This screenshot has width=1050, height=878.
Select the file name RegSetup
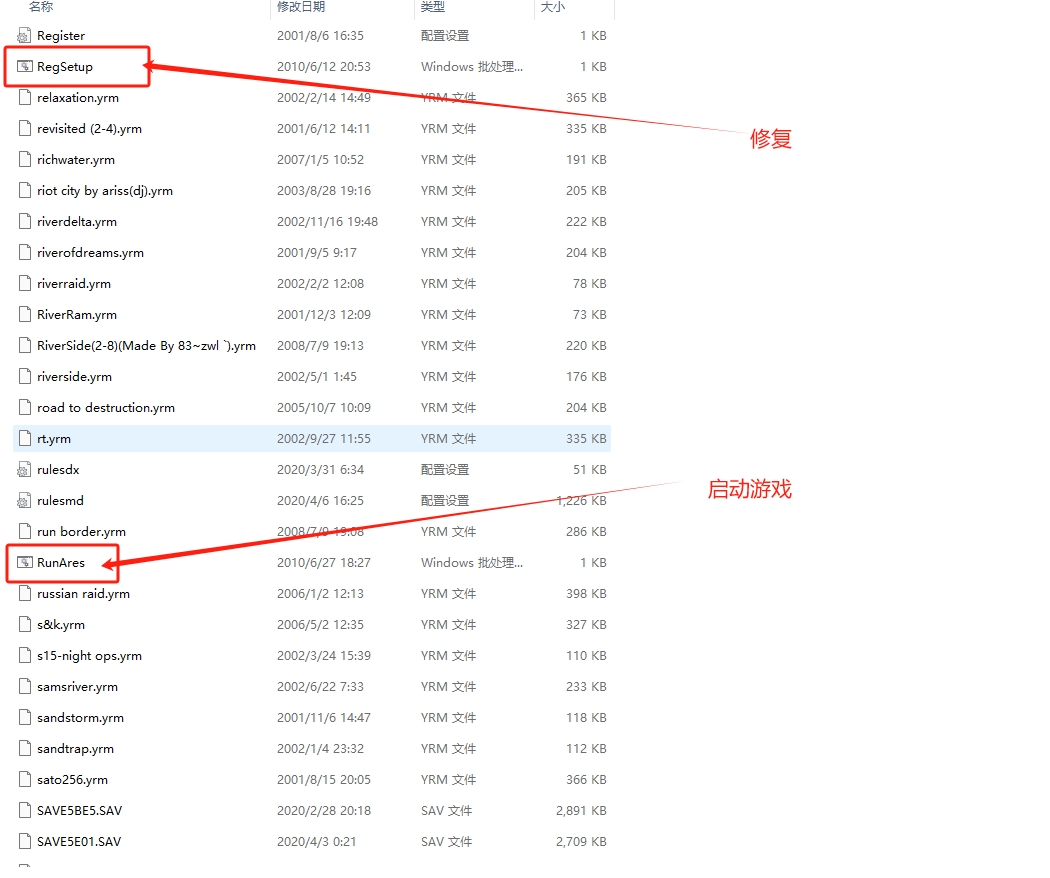pyautogui.click(x=65, y=67)
